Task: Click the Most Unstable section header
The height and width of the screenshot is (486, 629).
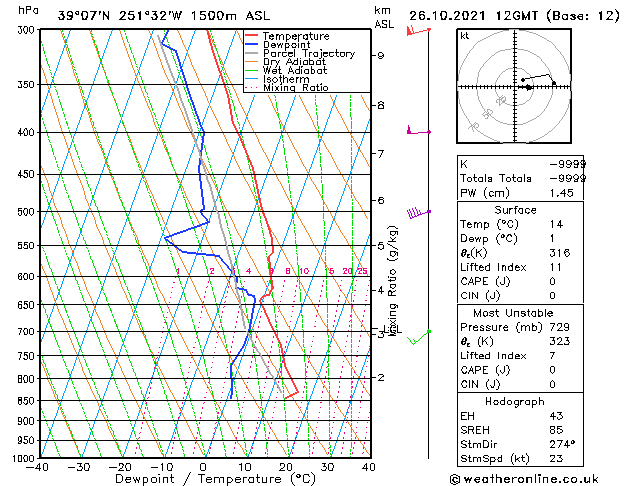Action: 513,313
